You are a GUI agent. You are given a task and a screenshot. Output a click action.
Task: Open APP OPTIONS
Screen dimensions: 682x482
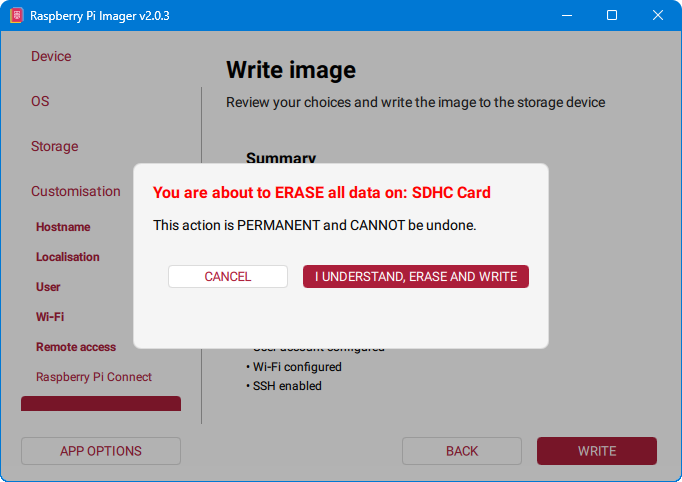(x=101, y=451)
